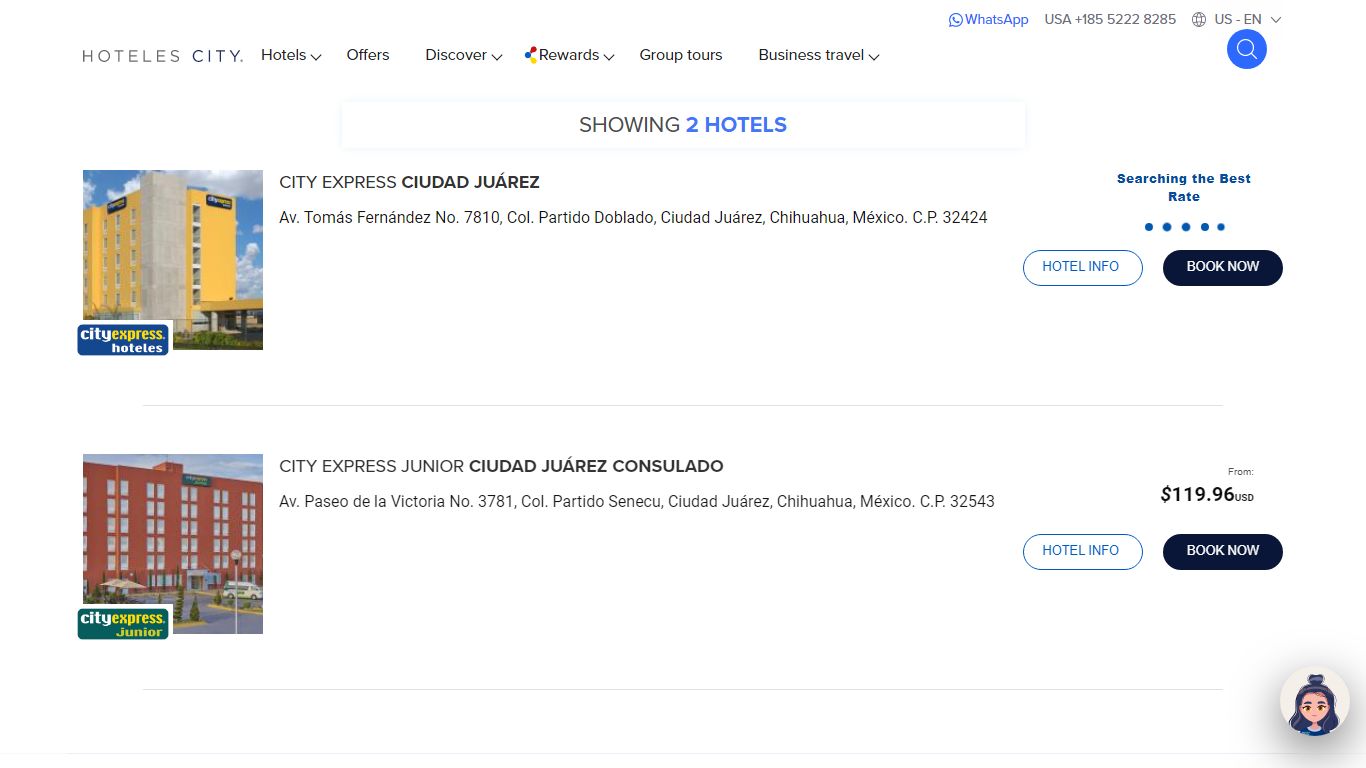The width and height of the screenshot is (1366, 768).
Task: Click the Showing 2 Hotels banner
Action: (683, 125)
